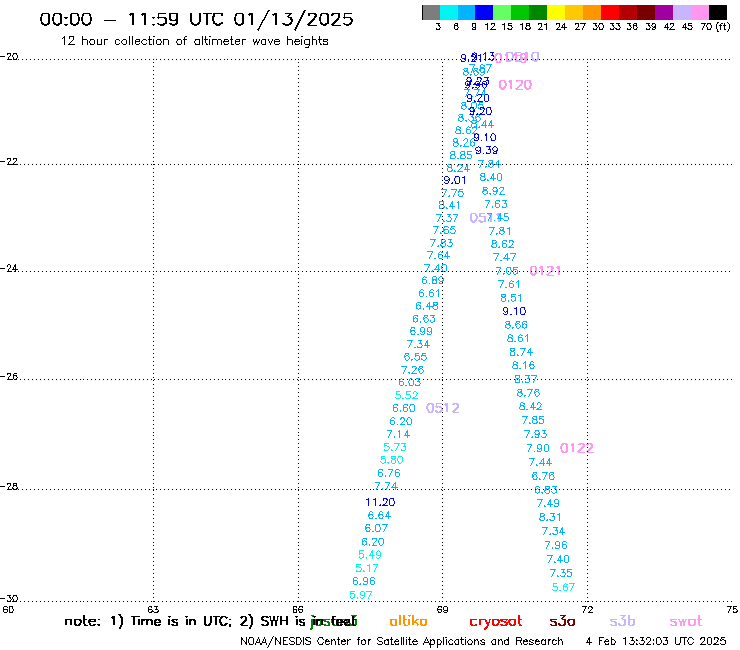
Task: Select the orange 30 ft color swatch
Action: pyautogui.click(x=592, y=12)
